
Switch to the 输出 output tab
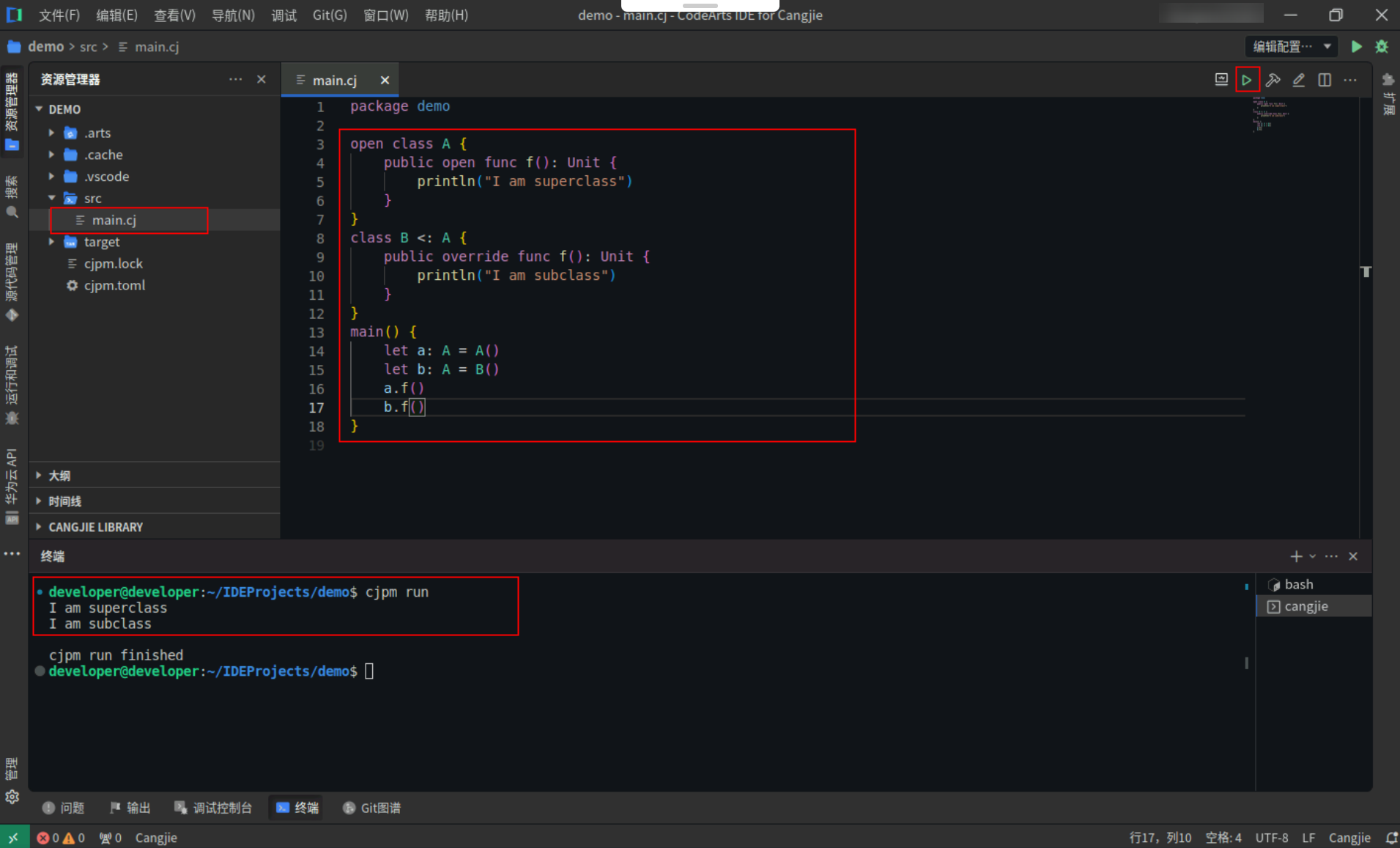[x=130, y=808]
